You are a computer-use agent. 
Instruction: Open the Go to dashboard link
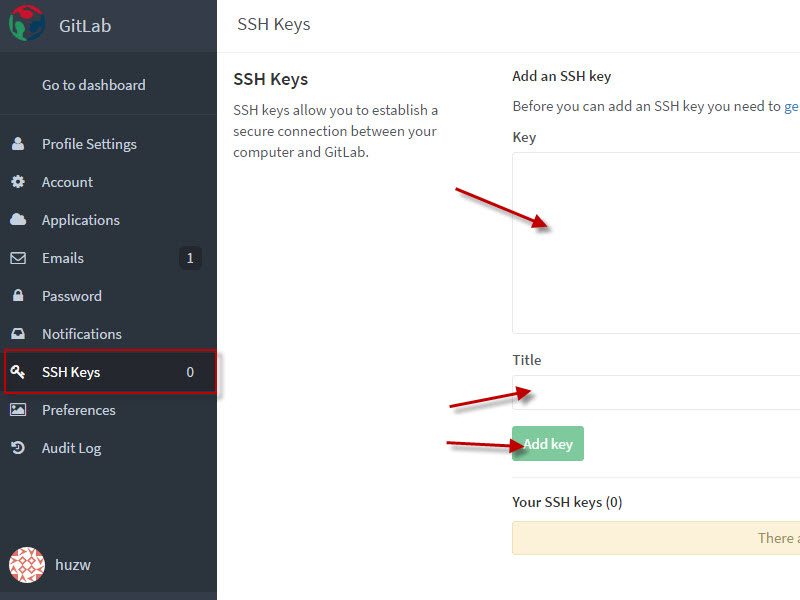point(93,85)
